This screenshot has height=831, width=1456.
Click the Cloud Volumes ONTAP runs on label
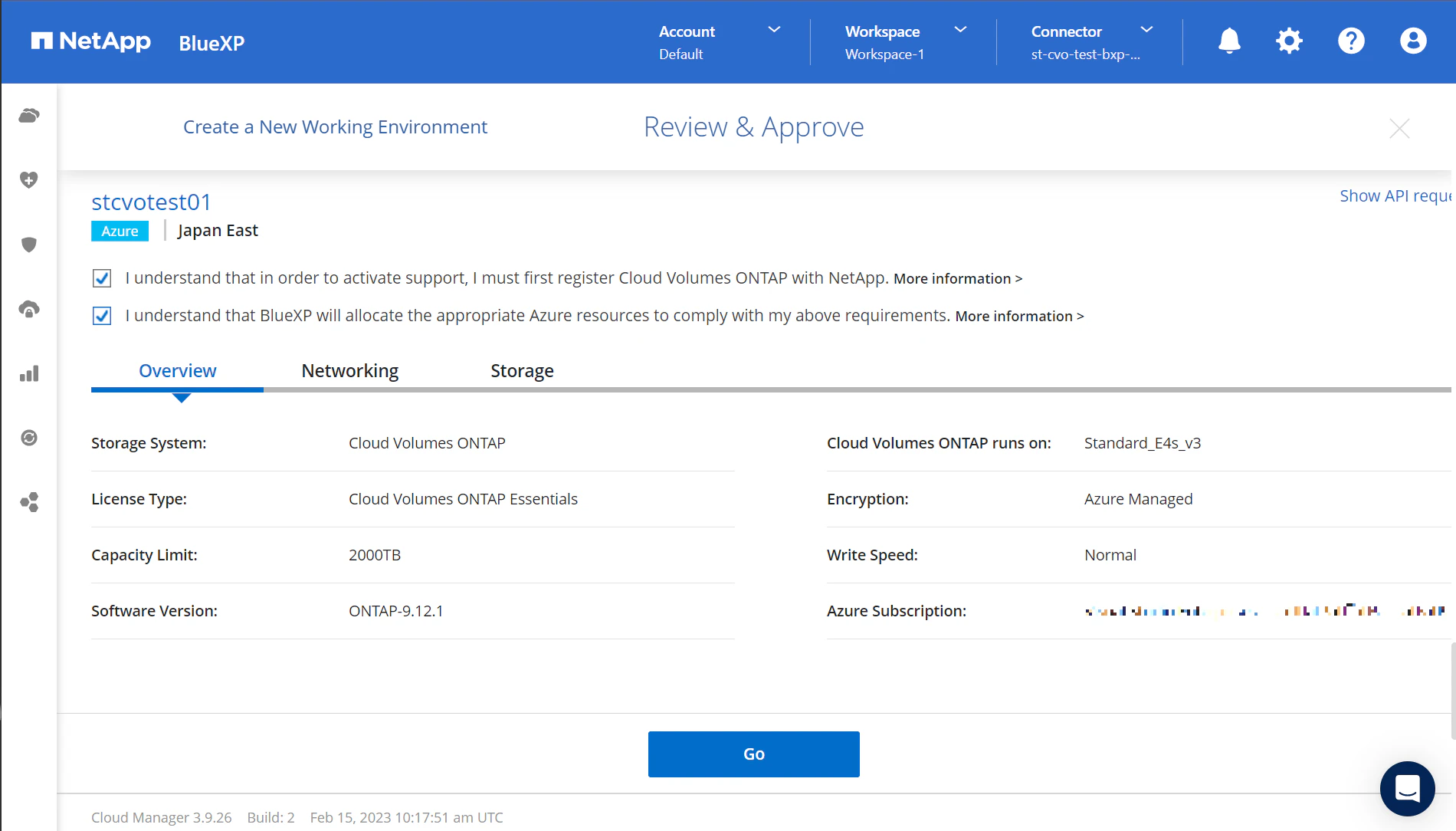(x=939, y=443)
